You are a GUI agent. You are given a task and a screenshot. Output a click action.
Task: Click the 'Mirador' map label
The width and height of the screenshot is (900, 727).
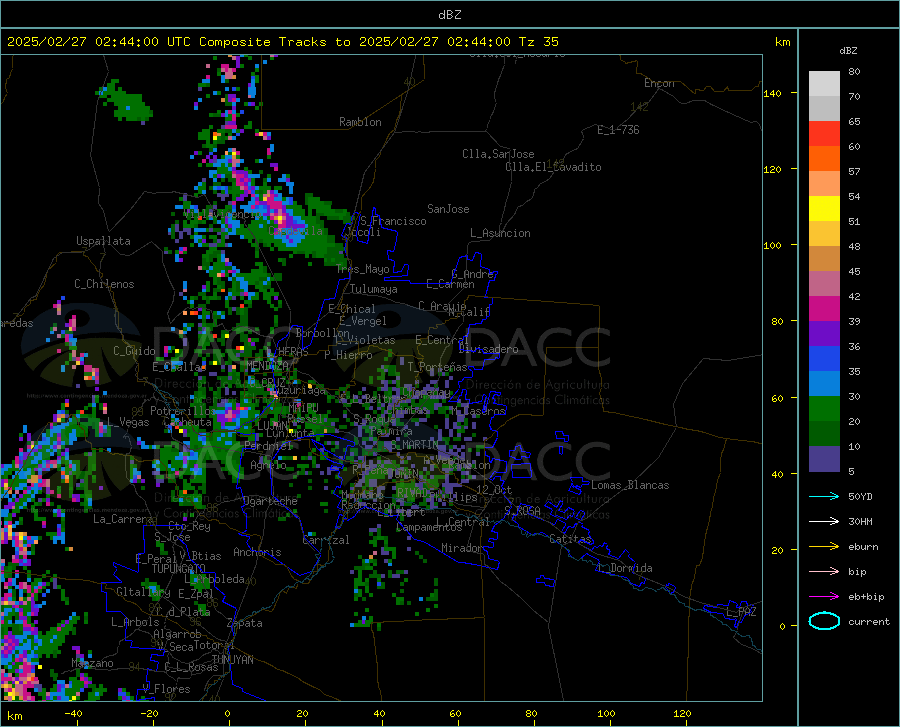coord(461,548)
